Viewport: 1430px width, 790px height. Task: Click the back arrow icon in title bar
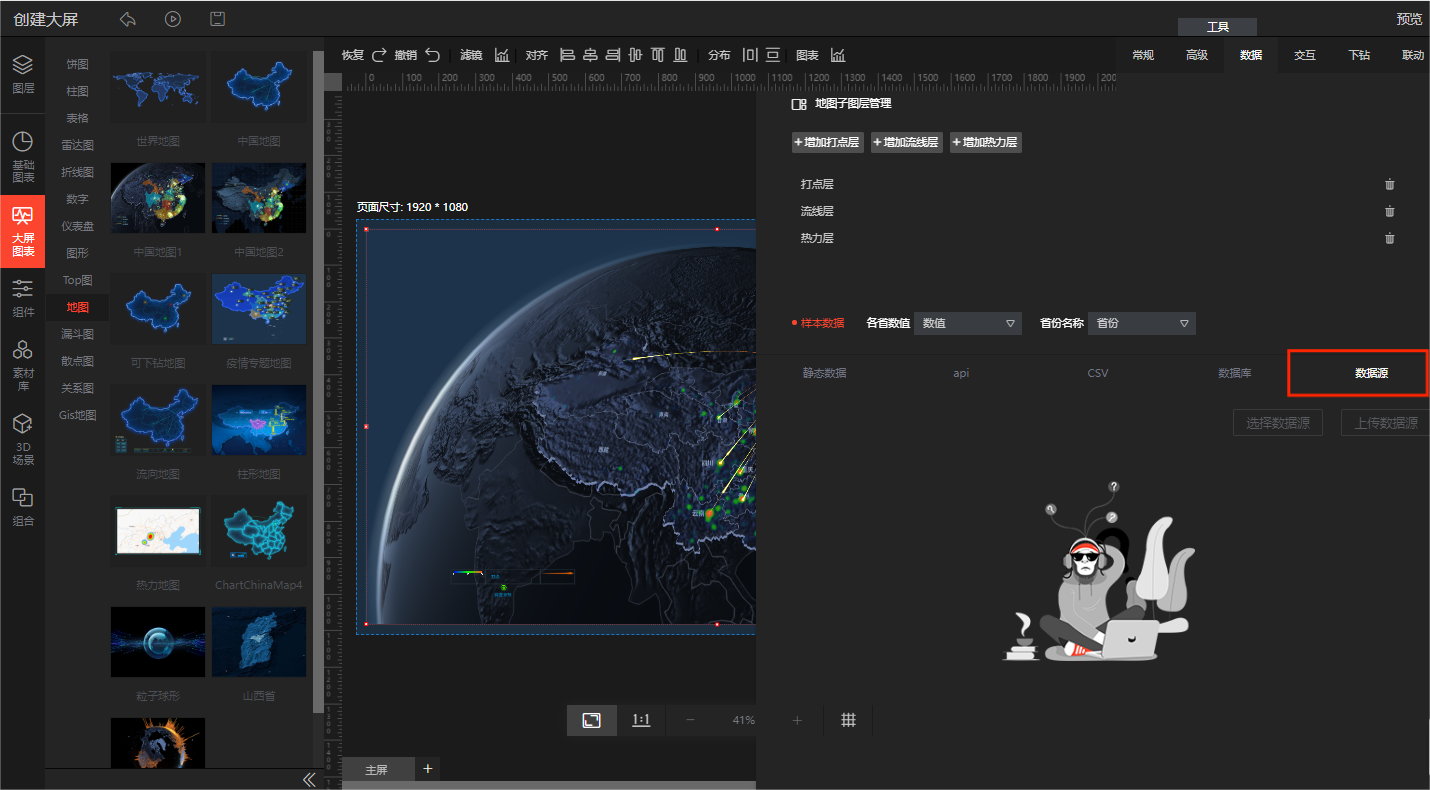[127, 19]
